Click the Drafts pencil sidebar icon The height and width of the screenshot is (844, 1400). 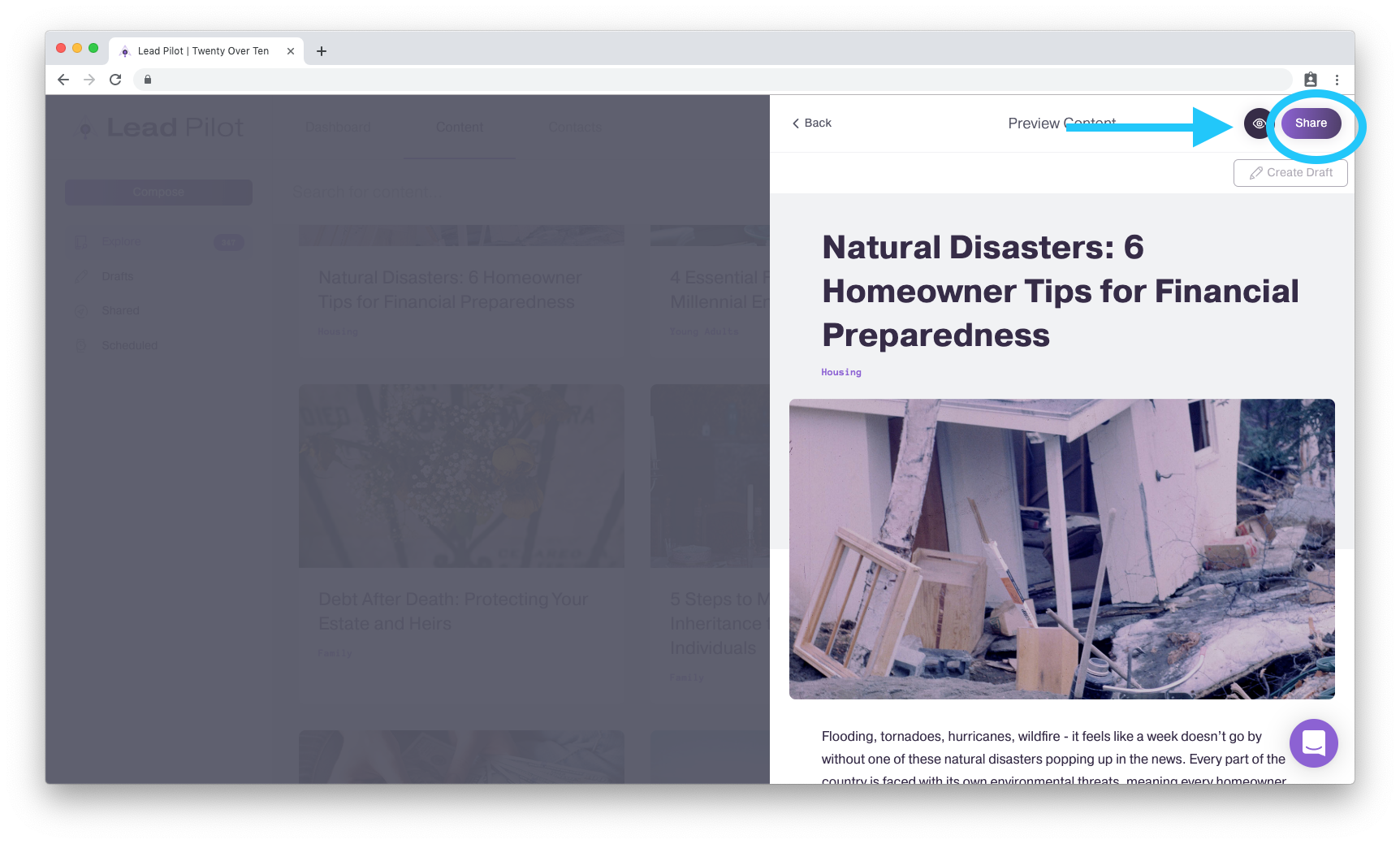[81, 277]
